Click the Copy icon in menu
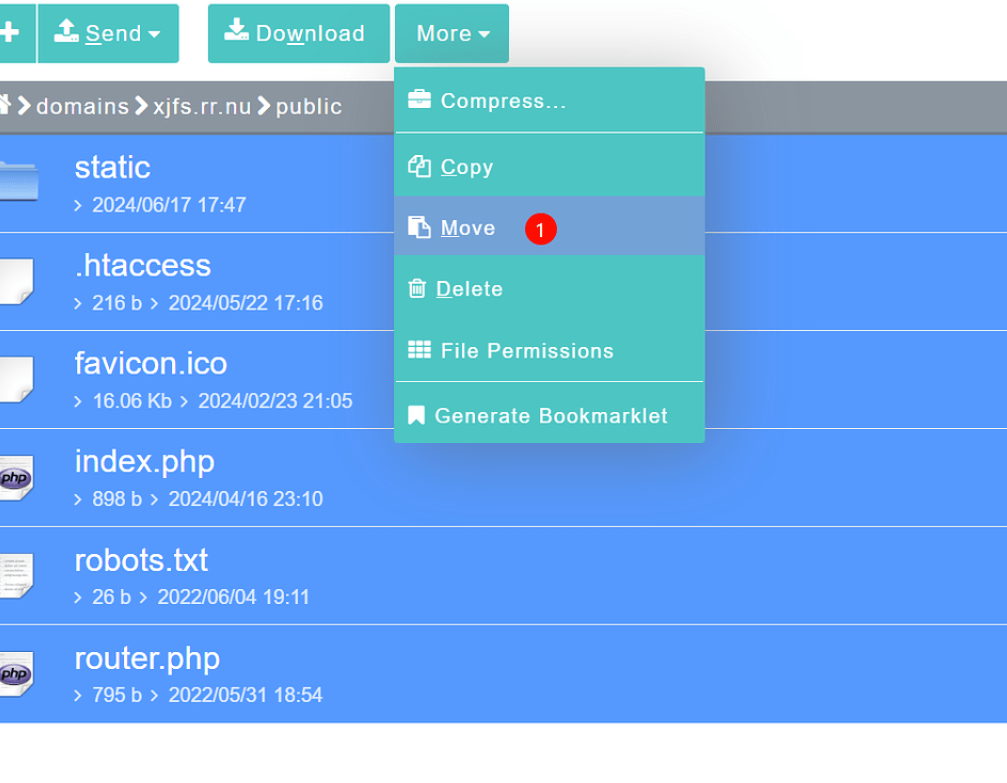 click(x=419, y=167)
